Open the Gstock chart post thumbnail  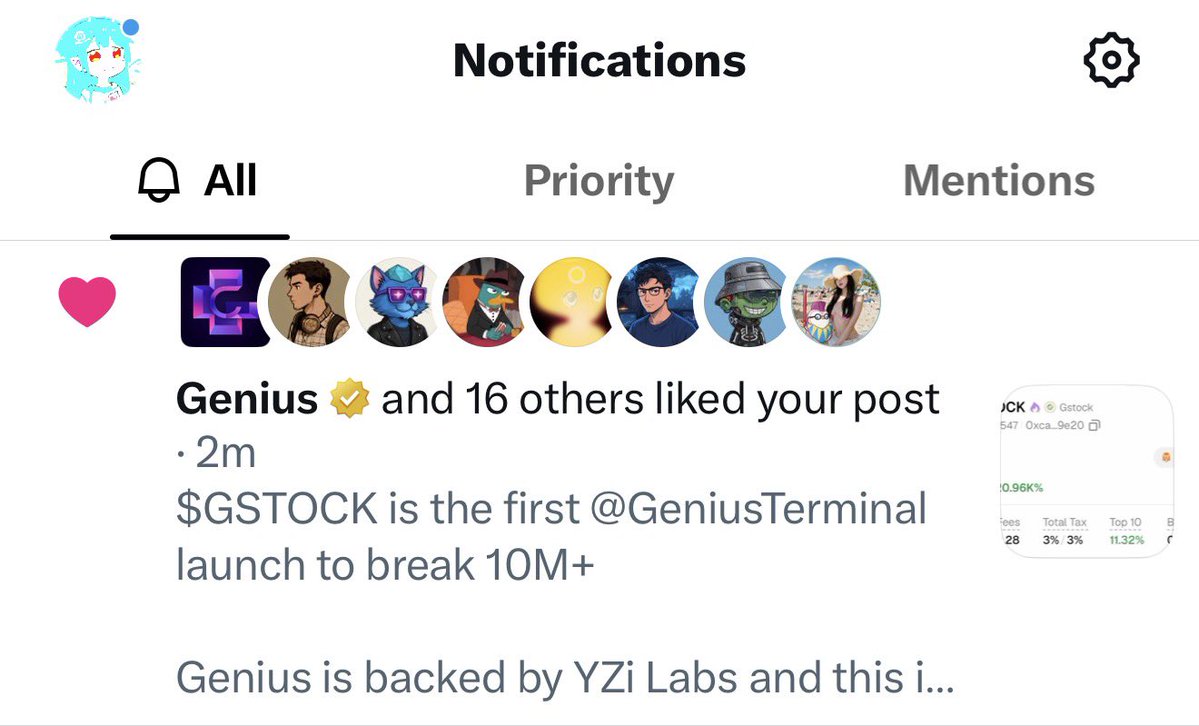tap(1087, 470)
